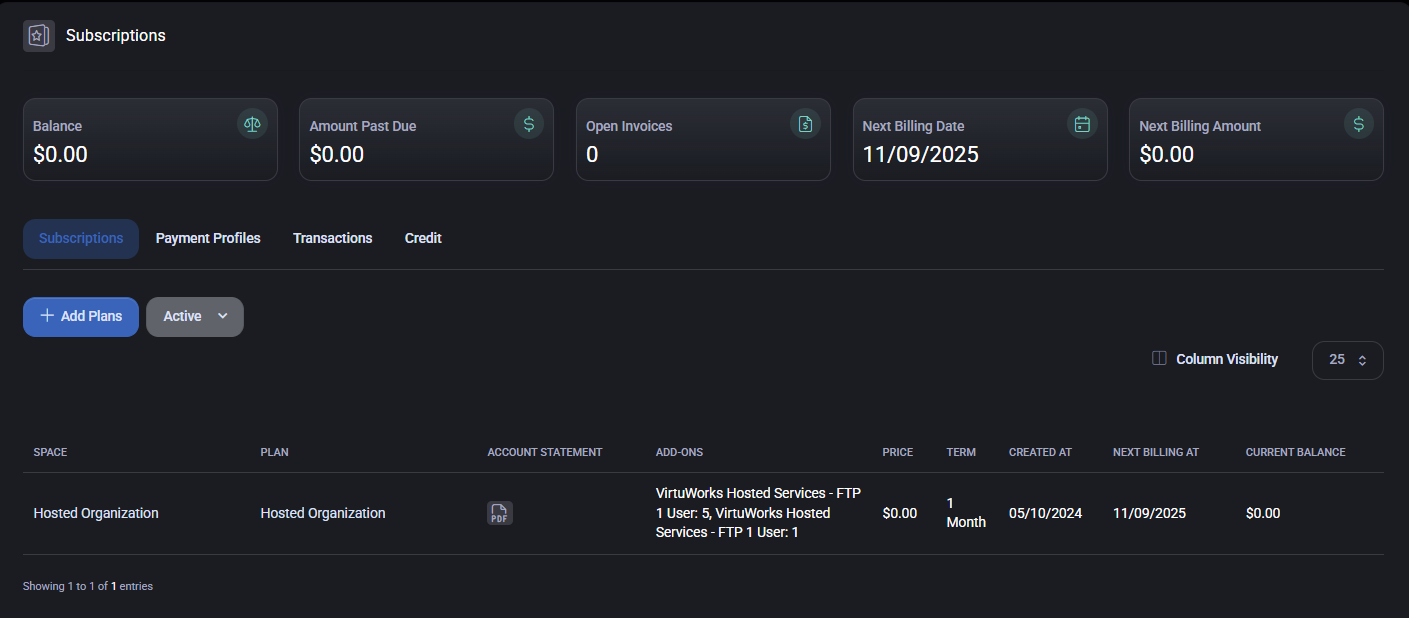Click the Hosted Organization space cell
Screen dimensions: 1409x618
click(96, 513)
